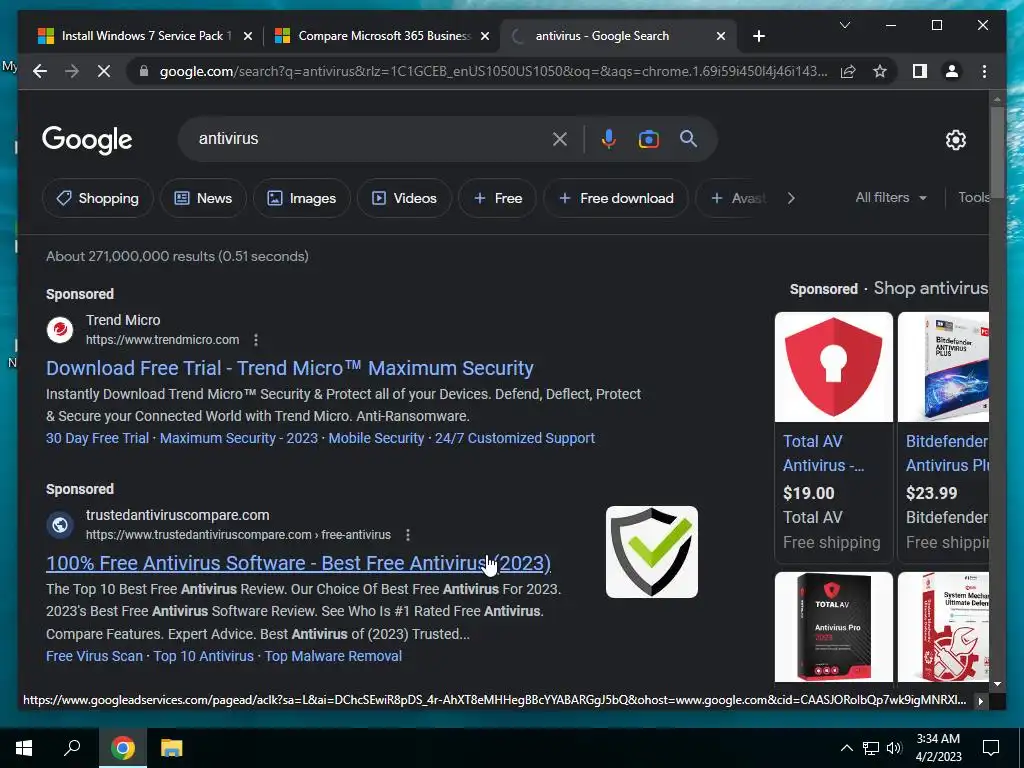Open the Chrome three-dot menu
Image resolution: width=1024 pixels, height=768 pixels.
(984, 71)
